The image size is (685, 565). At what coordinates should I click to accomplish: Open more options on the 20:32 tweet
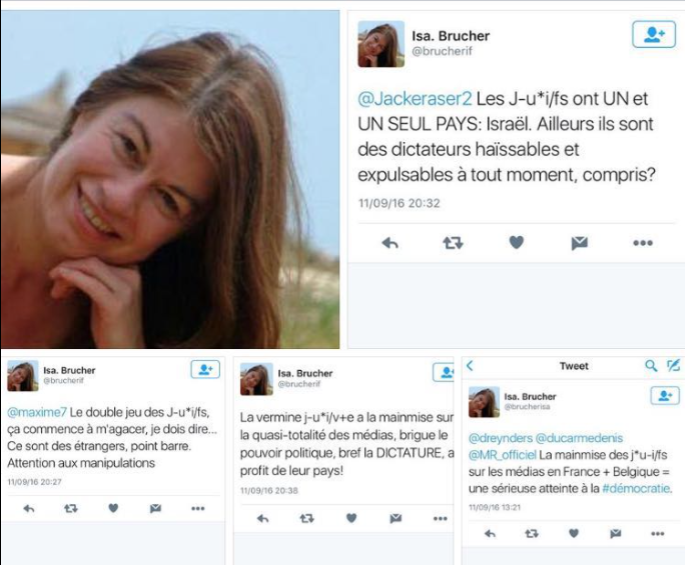pyautogui.click(x=643, y=243)
